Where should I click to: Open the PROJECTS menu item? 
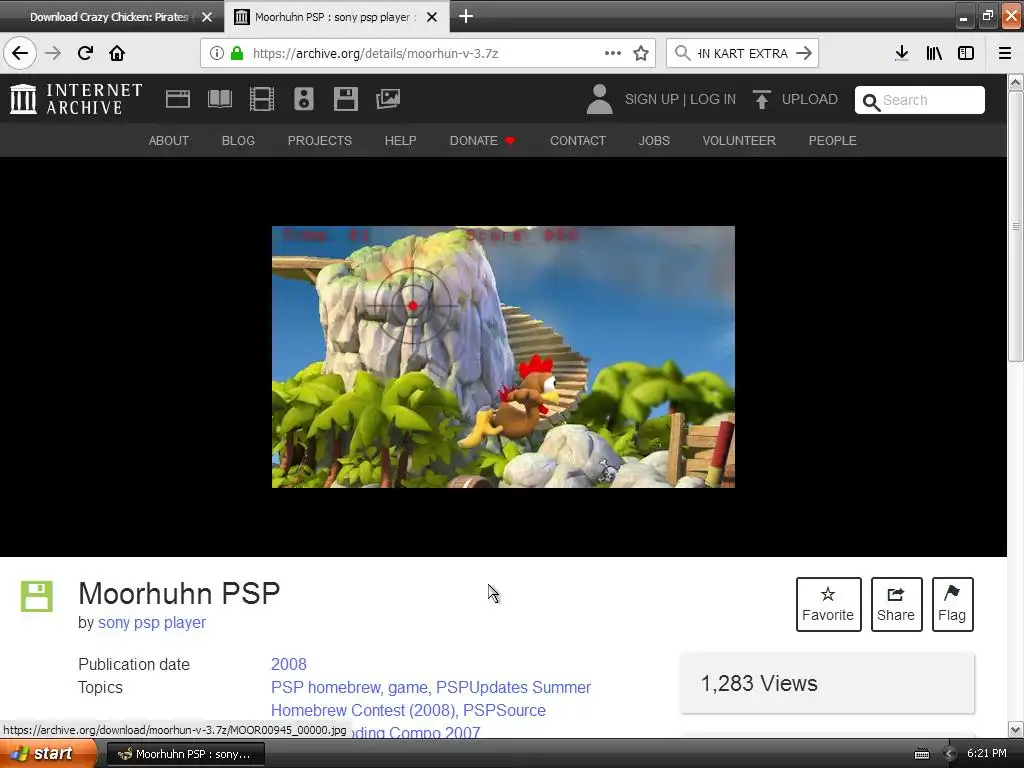coord(320,140)
